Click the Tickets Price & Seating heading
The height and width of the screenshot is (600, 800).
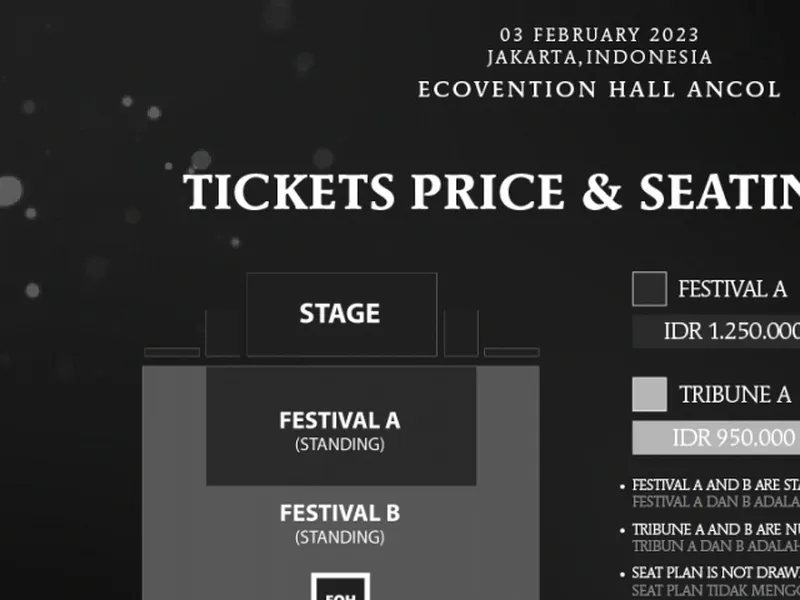[491, 191]
